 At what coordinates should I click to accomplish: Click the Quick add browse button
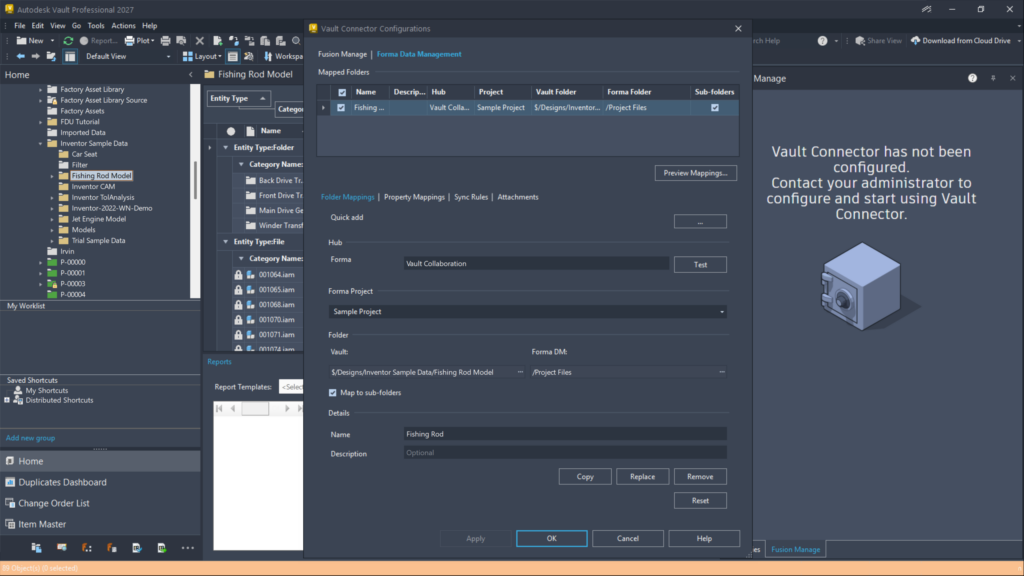700,222
